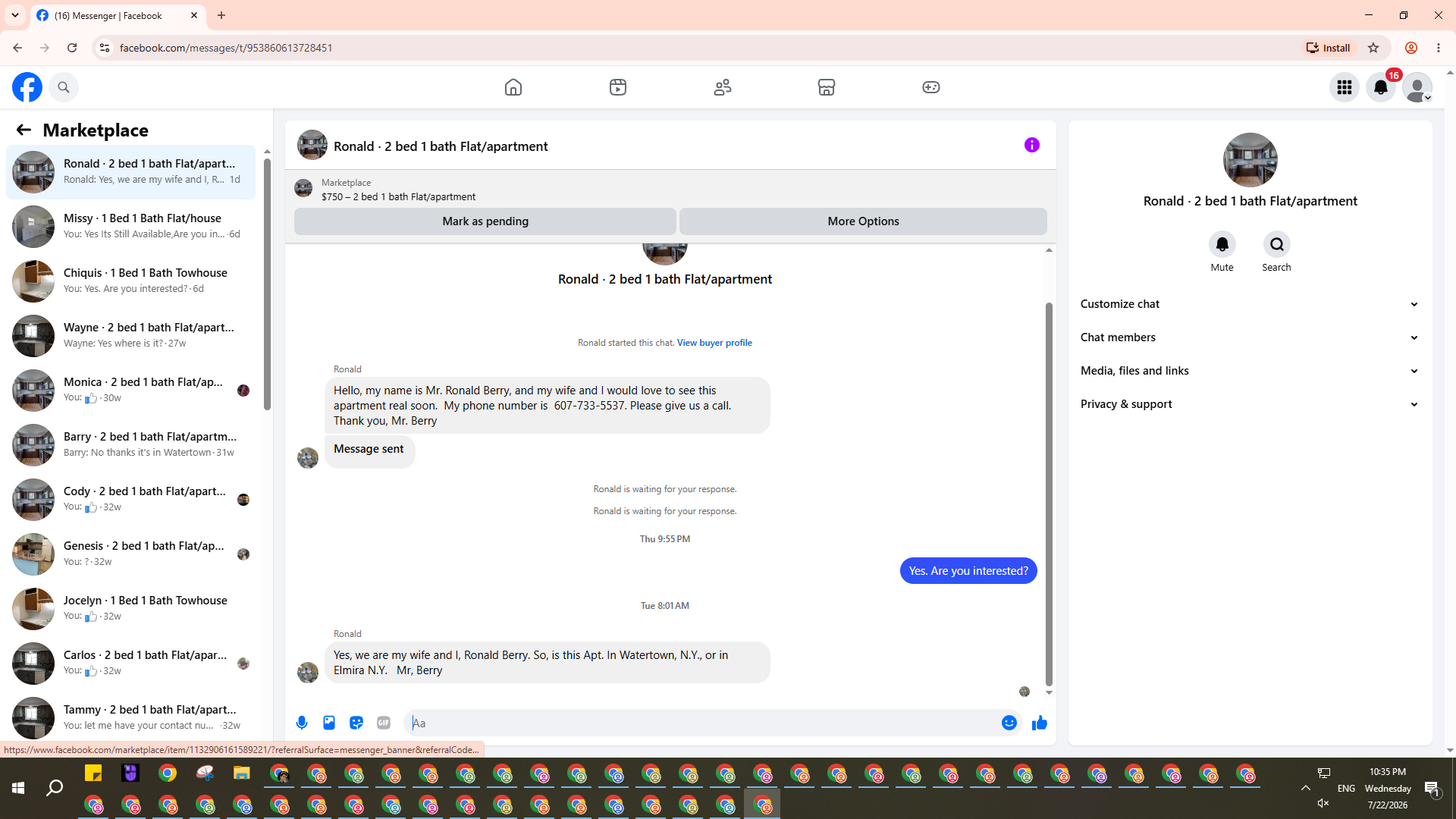Image resolution: width=1456 pixels, height=819 pixels.
Task: Open a new browser tab
Action: (x=221, y=15)
